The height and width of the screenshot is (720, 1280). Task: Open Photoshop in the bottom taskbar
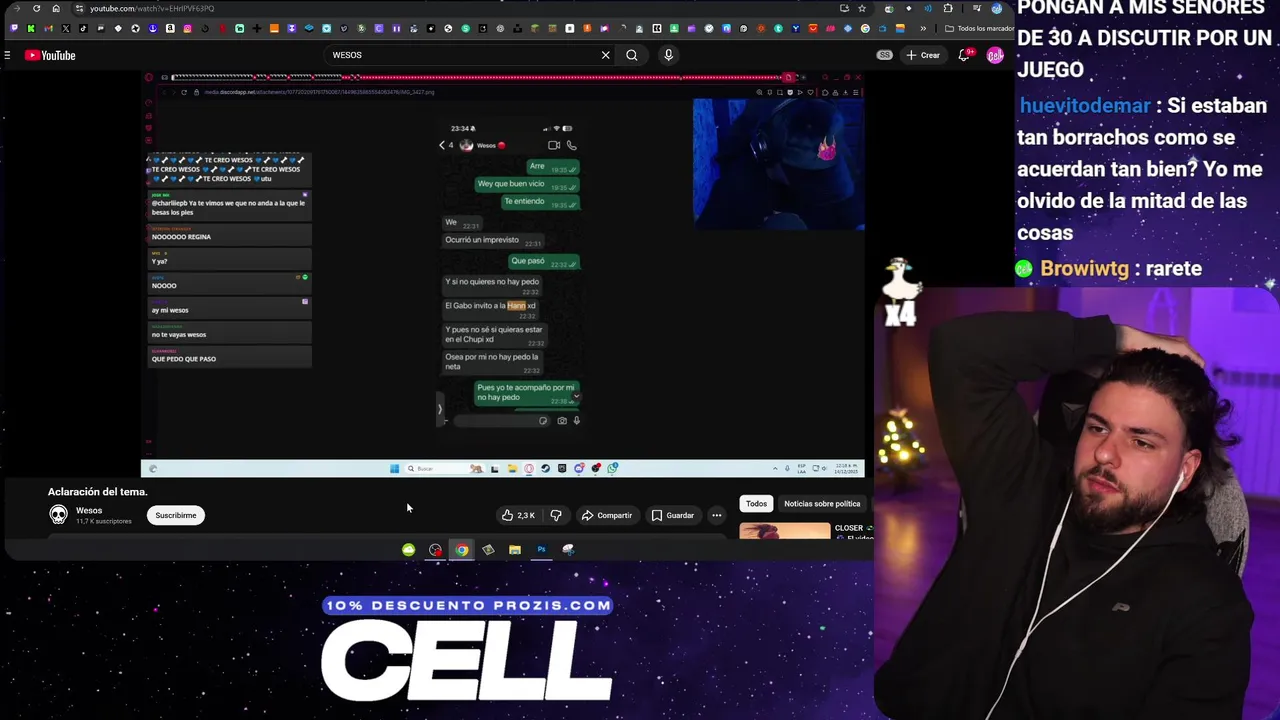(x=541, y=549)
